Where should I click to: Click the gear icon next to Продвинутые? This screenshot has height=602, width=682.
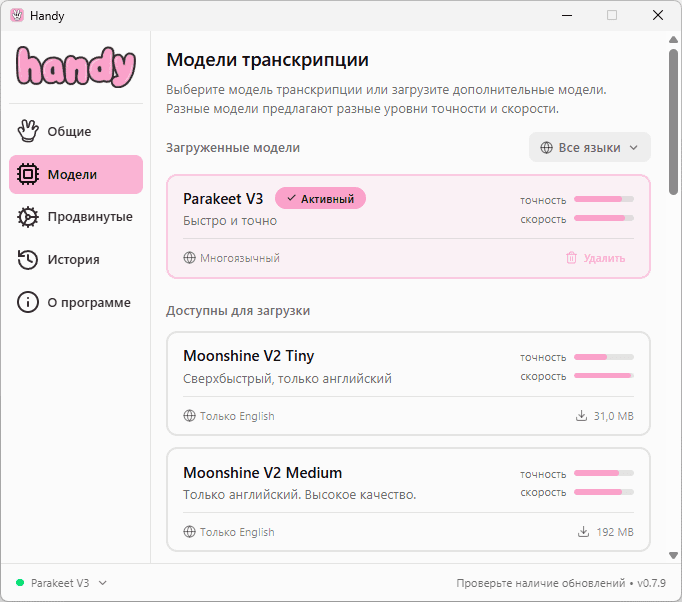pyautogui.click(x=28, y=217)
